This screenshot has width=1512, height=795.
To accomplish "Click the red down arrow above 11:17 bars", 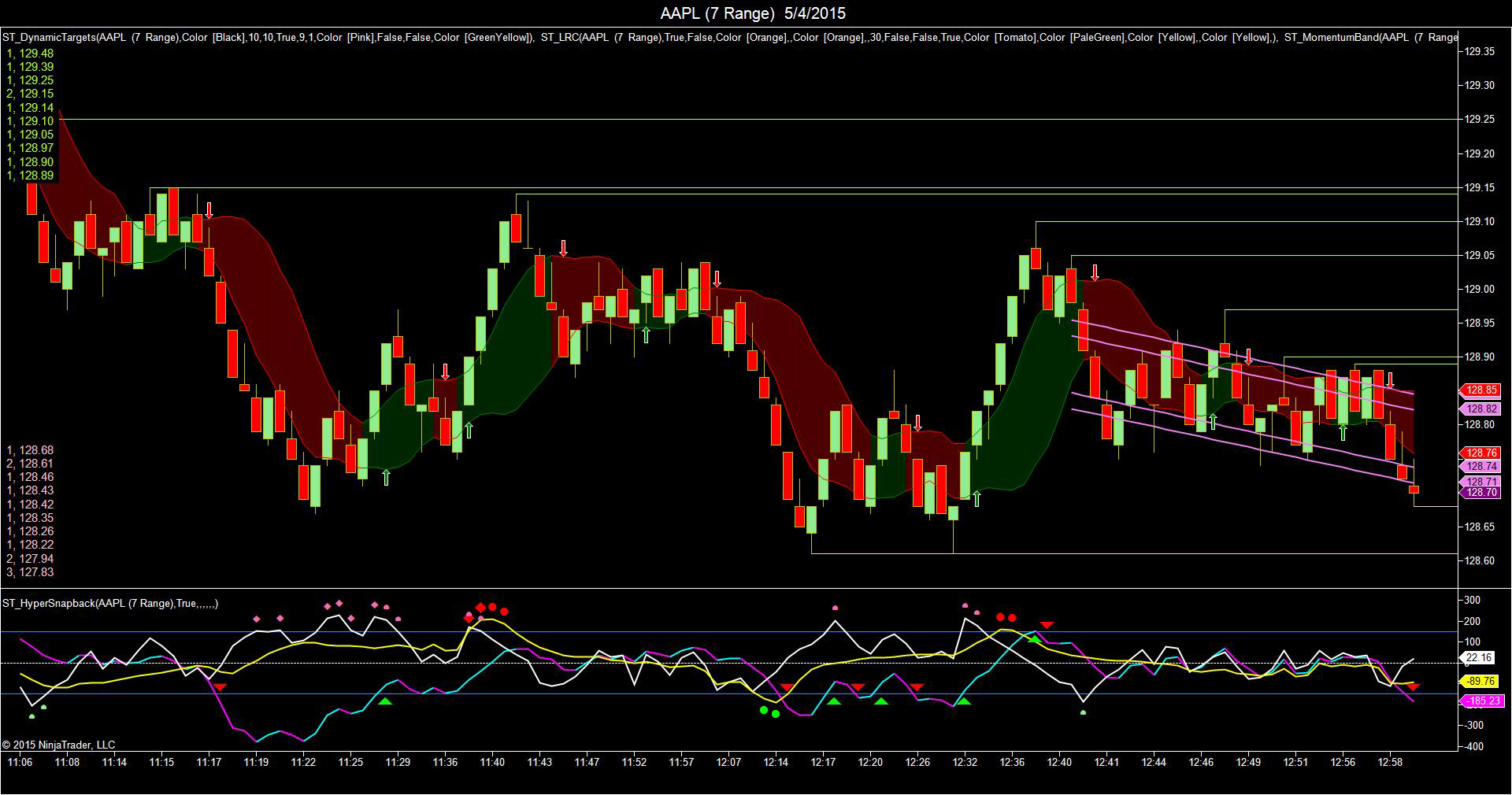I will 209,210.
